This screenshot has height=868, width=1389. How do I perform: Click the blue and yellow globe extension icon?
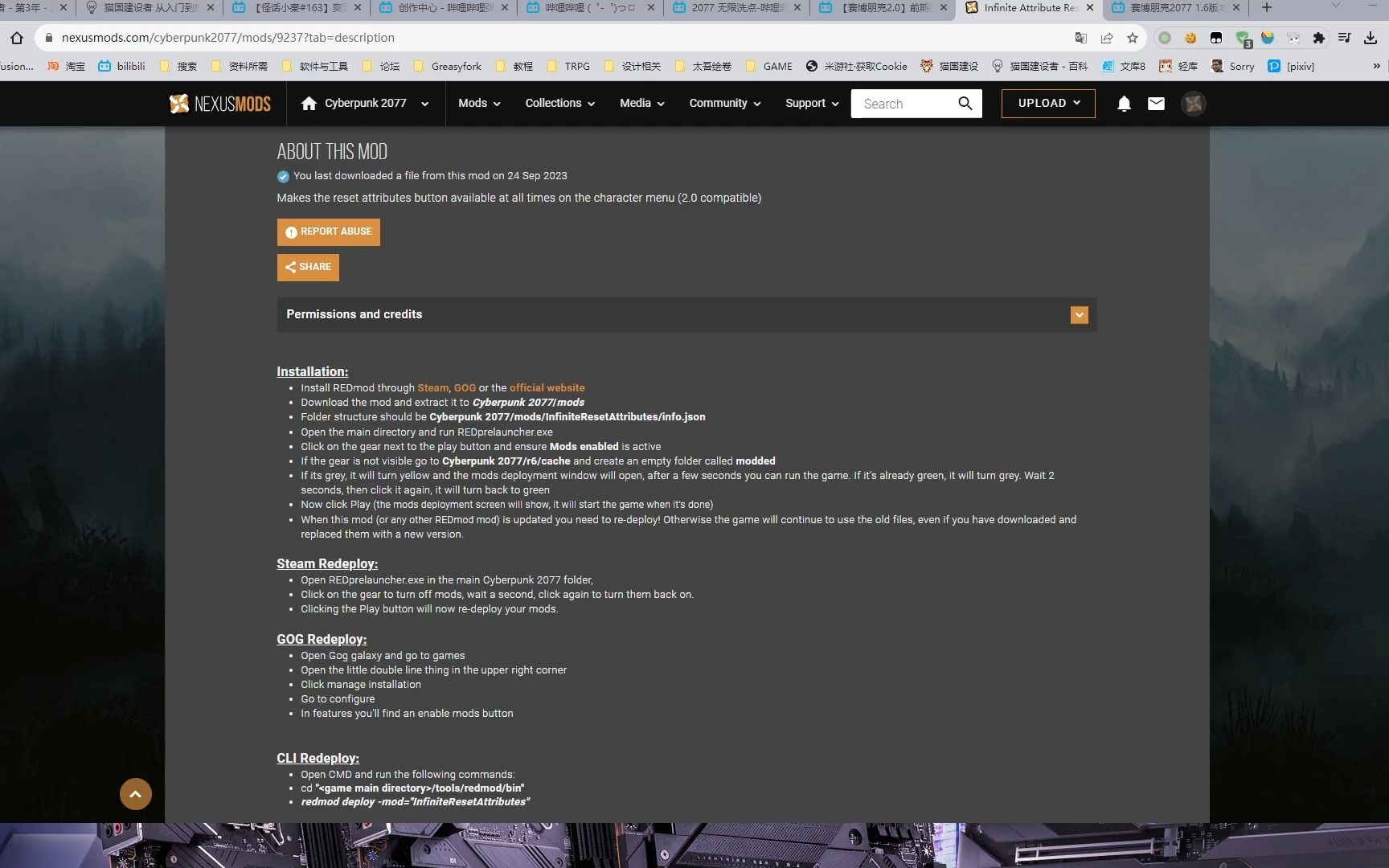(1268, 38)
